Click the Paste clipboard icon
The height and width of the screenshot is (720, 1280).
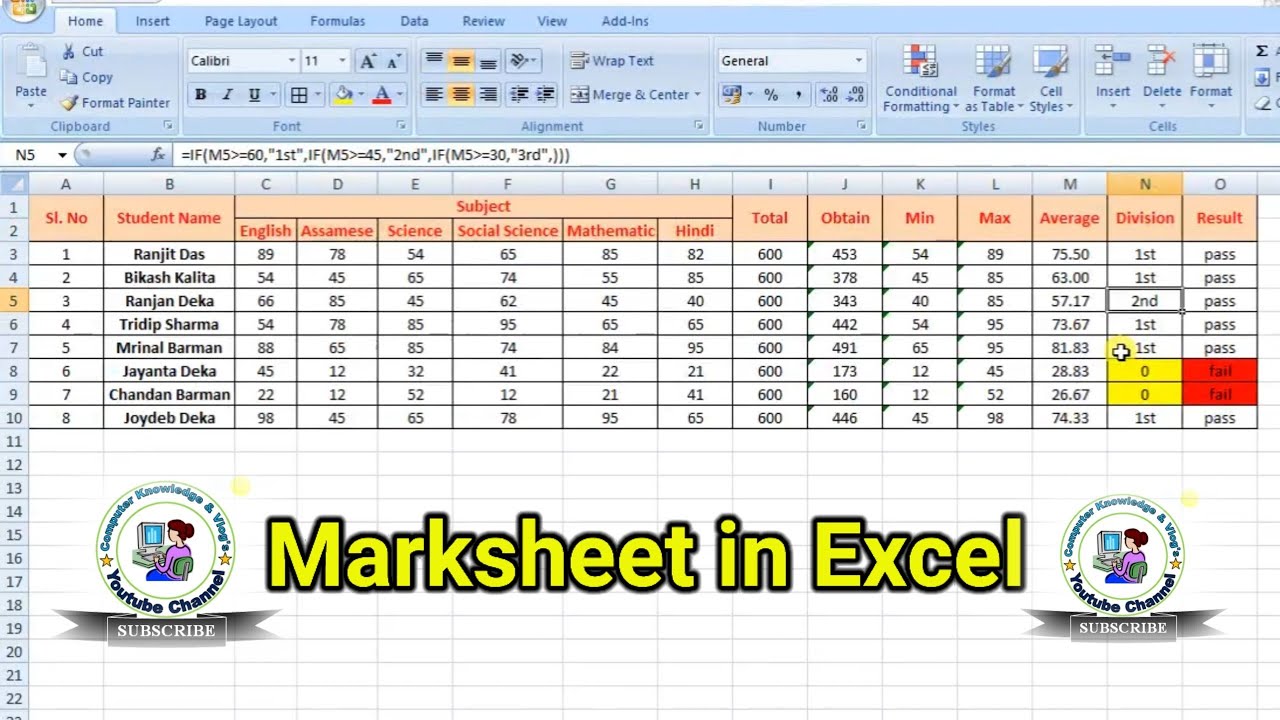[30, 62]
